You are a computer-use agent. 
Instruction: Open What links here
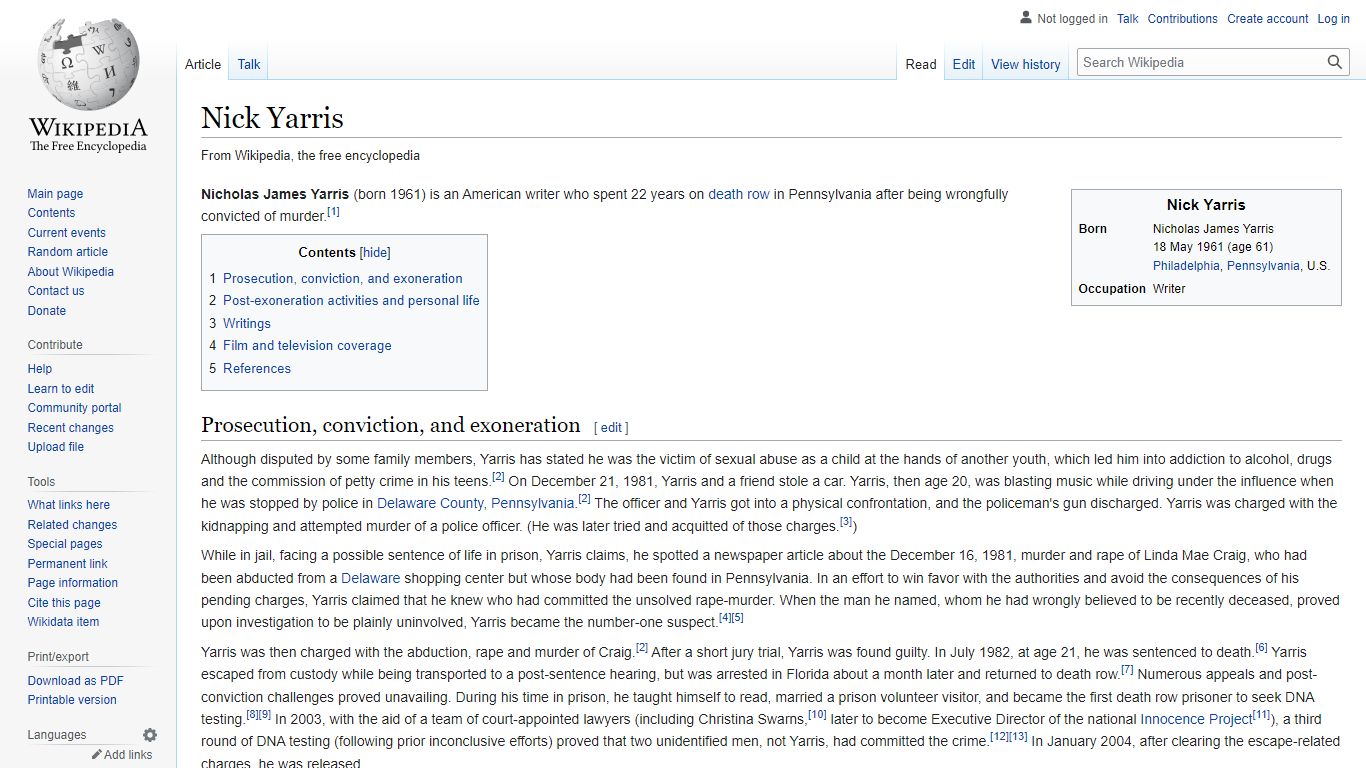click(69, 505)
